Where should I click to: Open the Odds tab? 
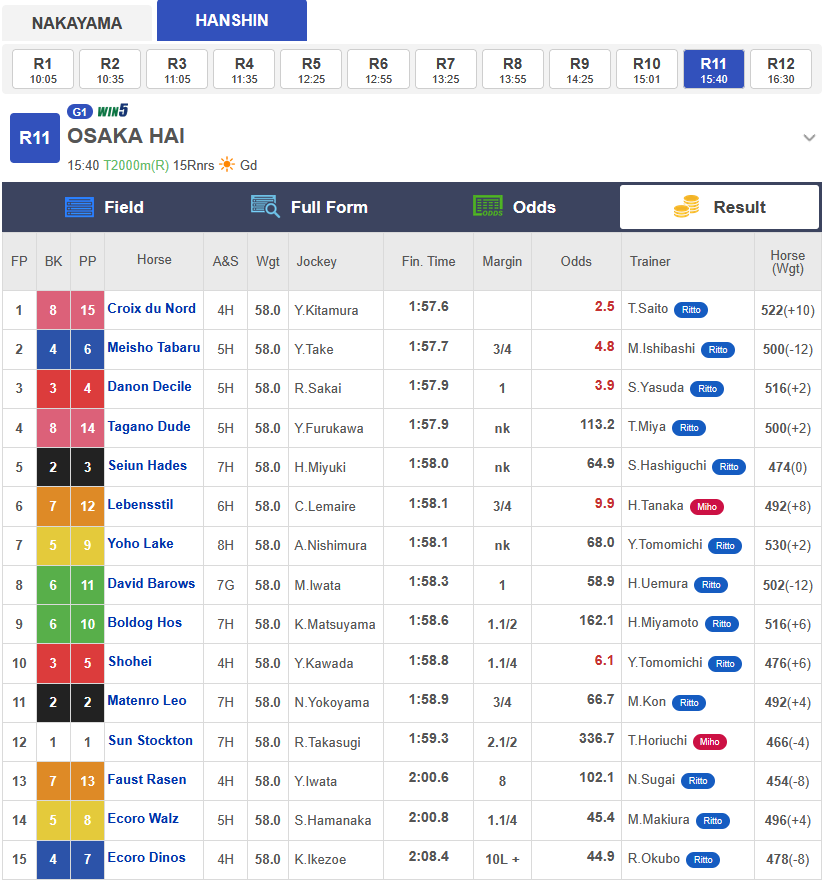coord(515,207)
